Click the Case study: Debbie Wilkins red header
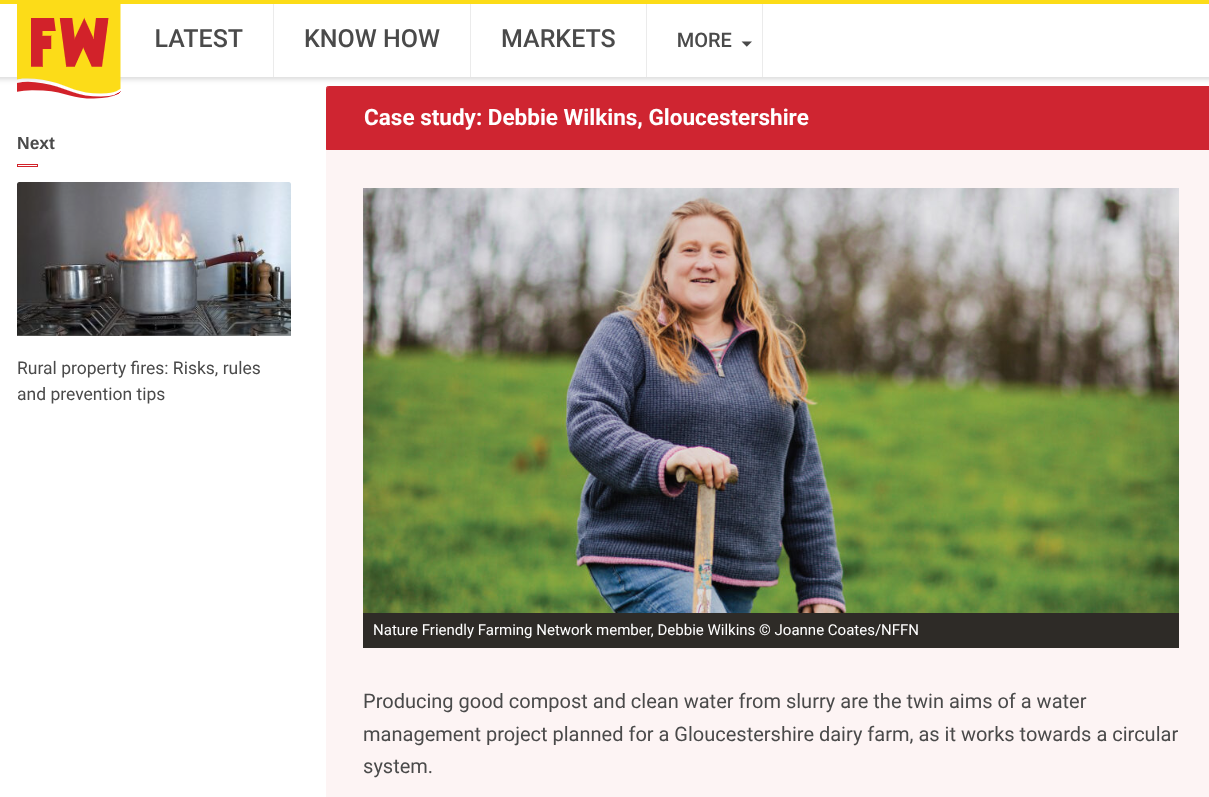Viewport: 1209px width, 797px height. [x=767, y=118]
